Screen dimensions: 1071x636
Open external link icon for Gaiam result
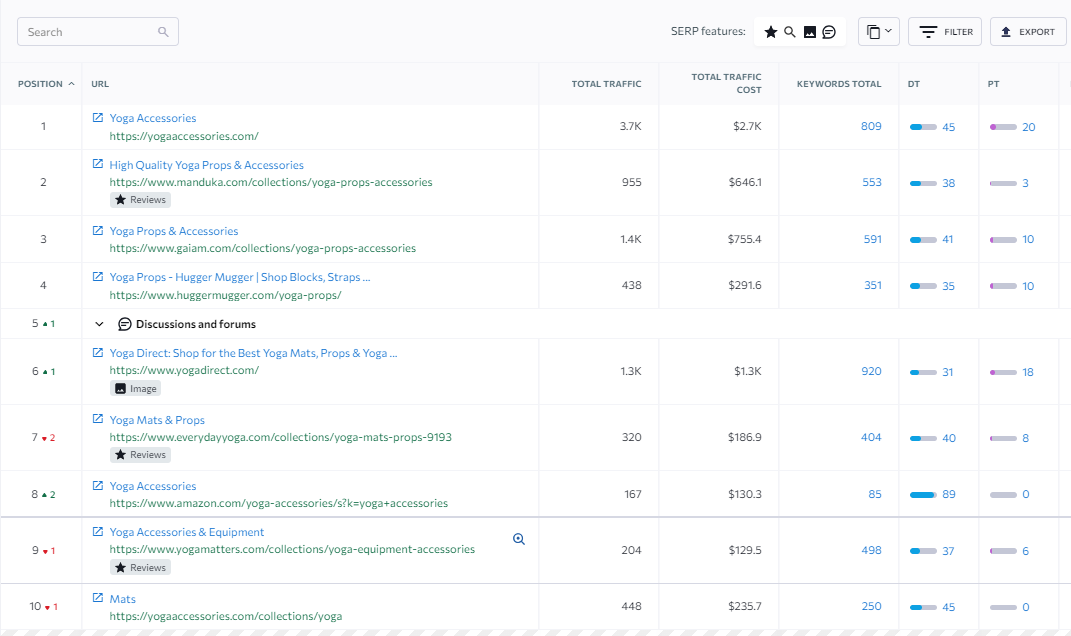click(x=98, y=230)
